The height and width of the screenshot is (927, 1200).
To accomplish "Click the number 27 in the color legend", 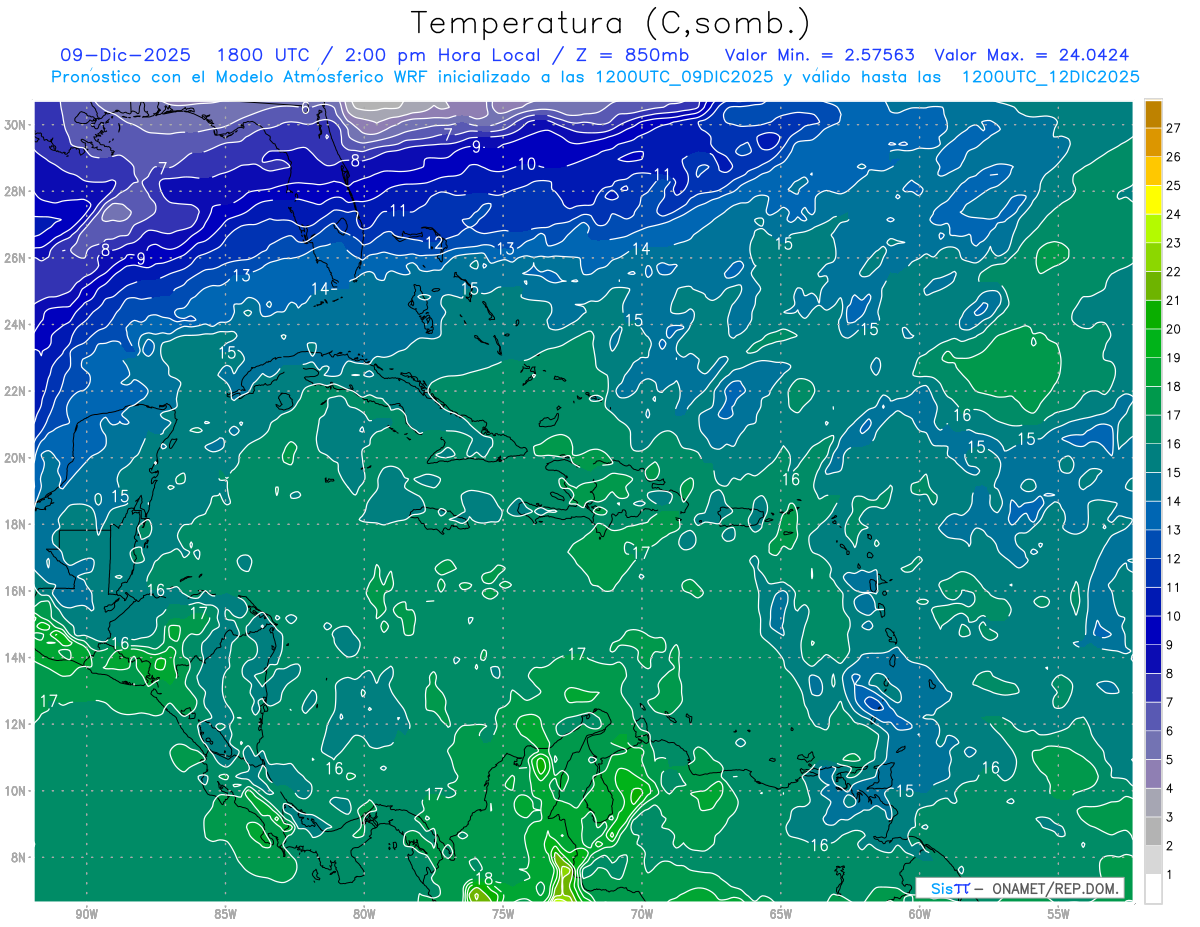I will click(x=1174, y=128).
